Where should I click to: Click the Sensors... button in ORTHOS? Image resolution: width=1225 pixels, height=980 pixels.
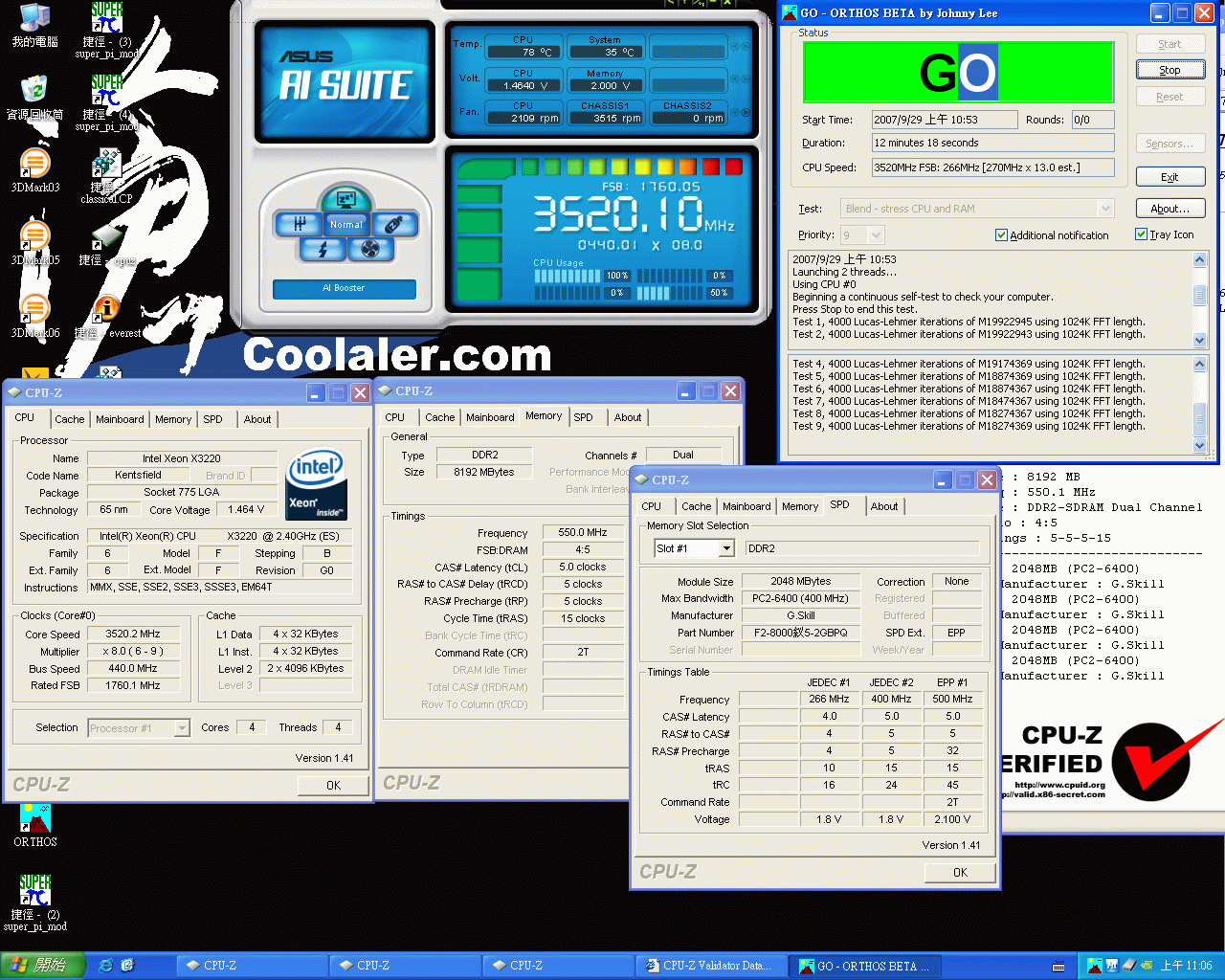click(x=1169, y=144)
